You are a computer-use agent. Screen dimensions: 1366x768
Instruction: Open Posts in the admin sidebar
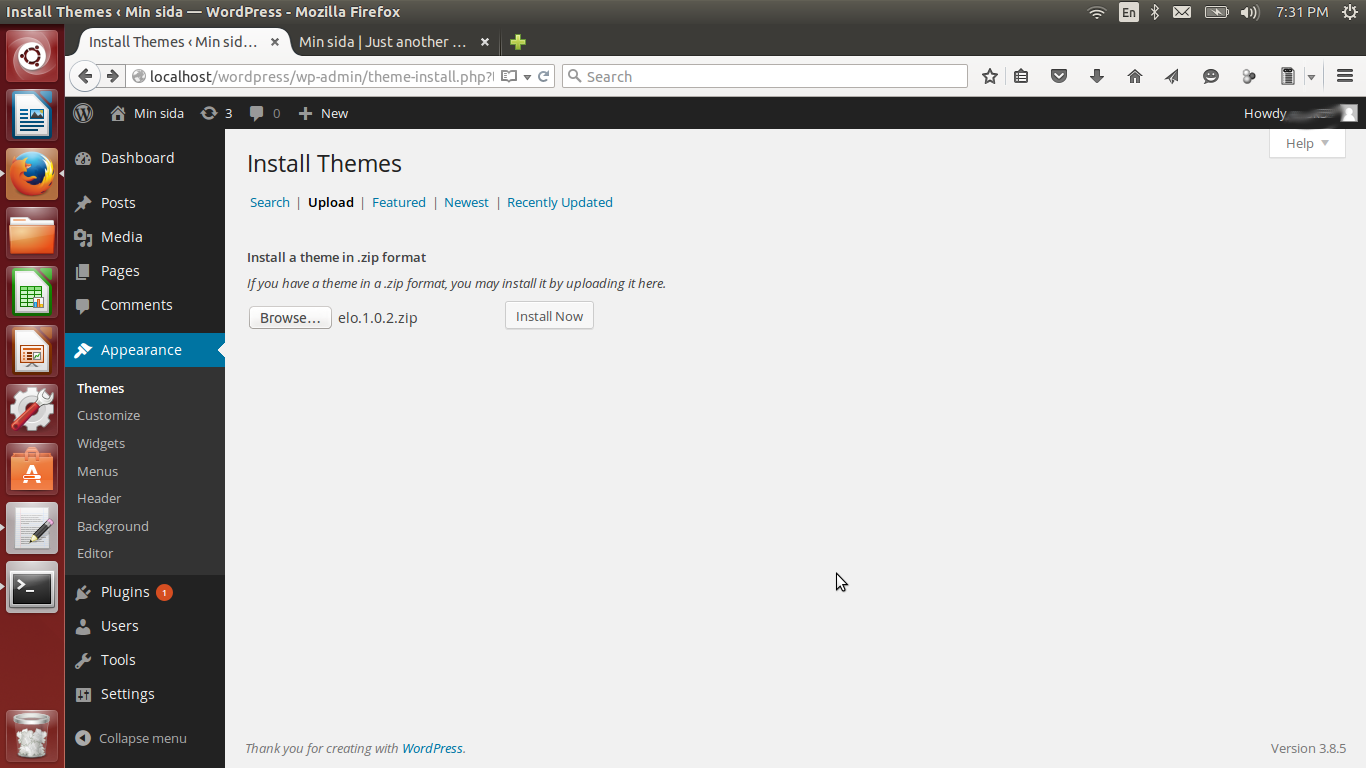(x=145, y=203)
